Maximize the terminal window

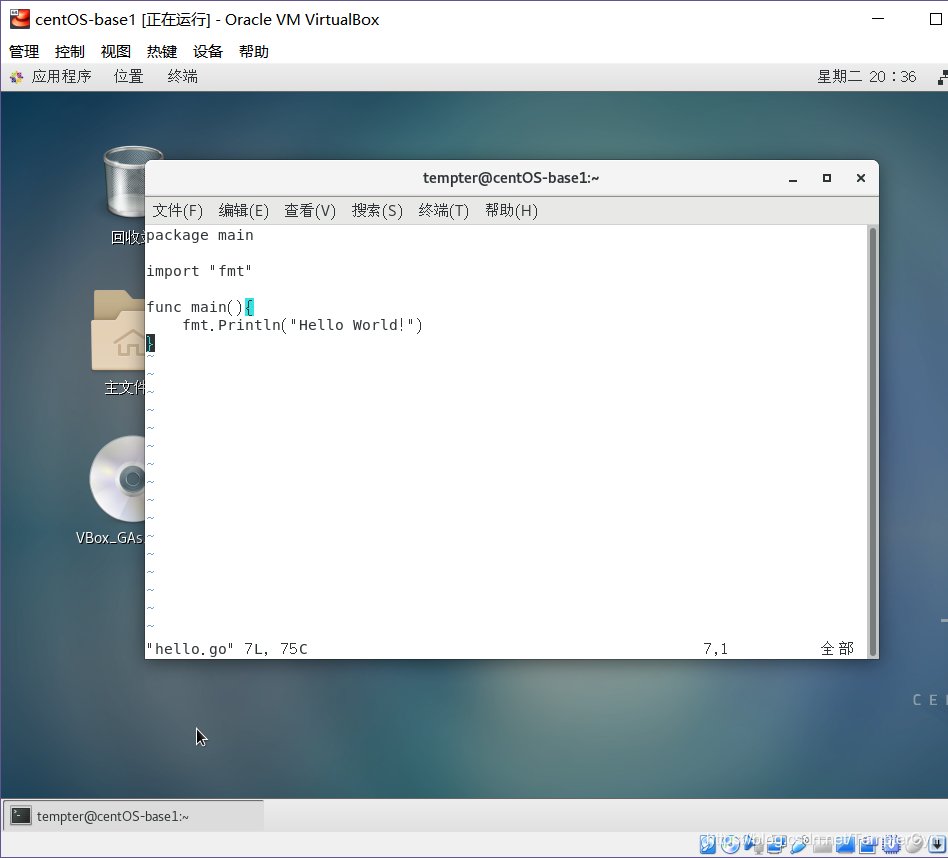coord(826,178)
